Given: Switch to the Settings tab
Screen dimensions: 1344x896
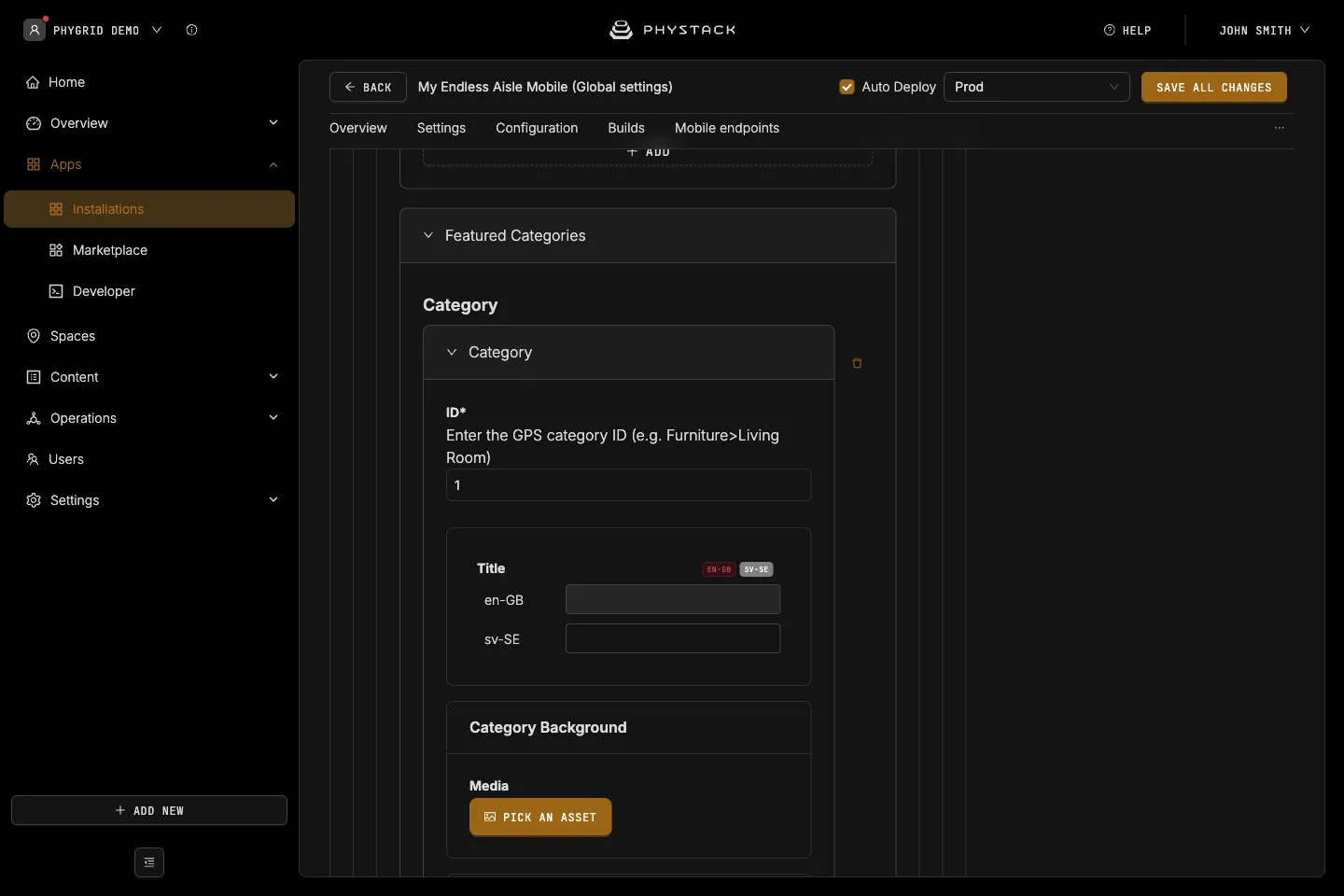Looking at the screenshot, I should [441, 128].
